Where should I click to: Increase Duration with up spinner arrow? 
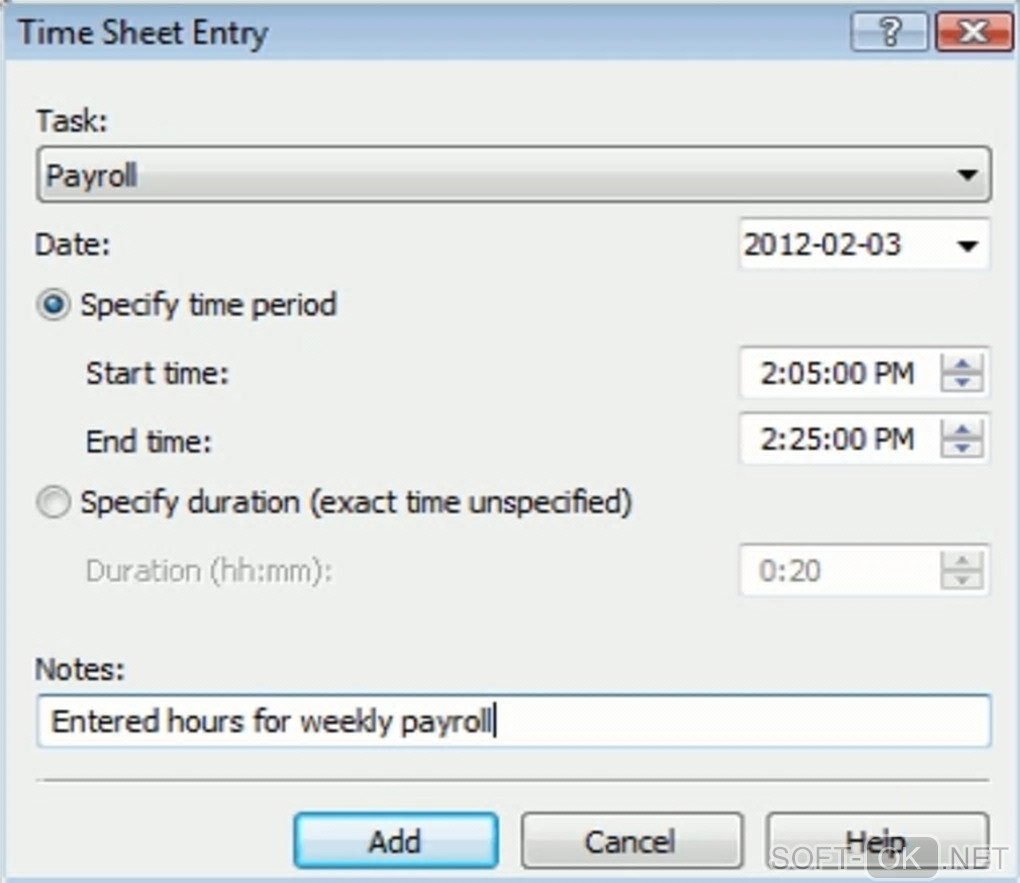[963, 561]
